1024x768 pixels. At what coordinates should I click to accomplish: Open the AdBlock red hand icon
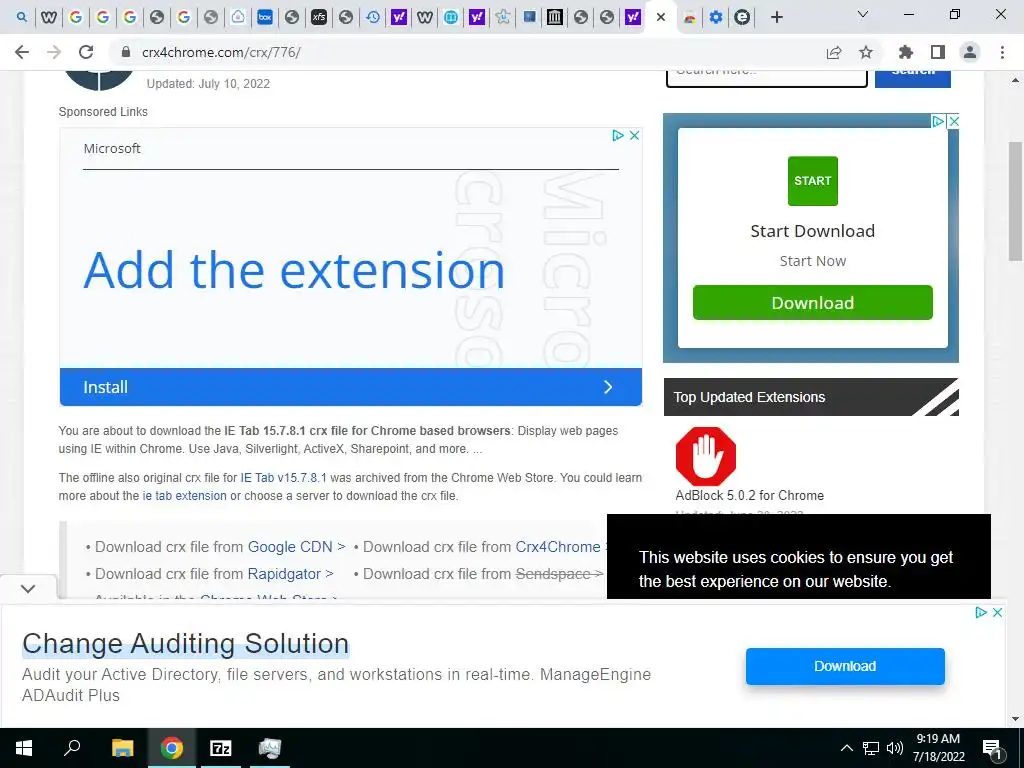[706, 456]
